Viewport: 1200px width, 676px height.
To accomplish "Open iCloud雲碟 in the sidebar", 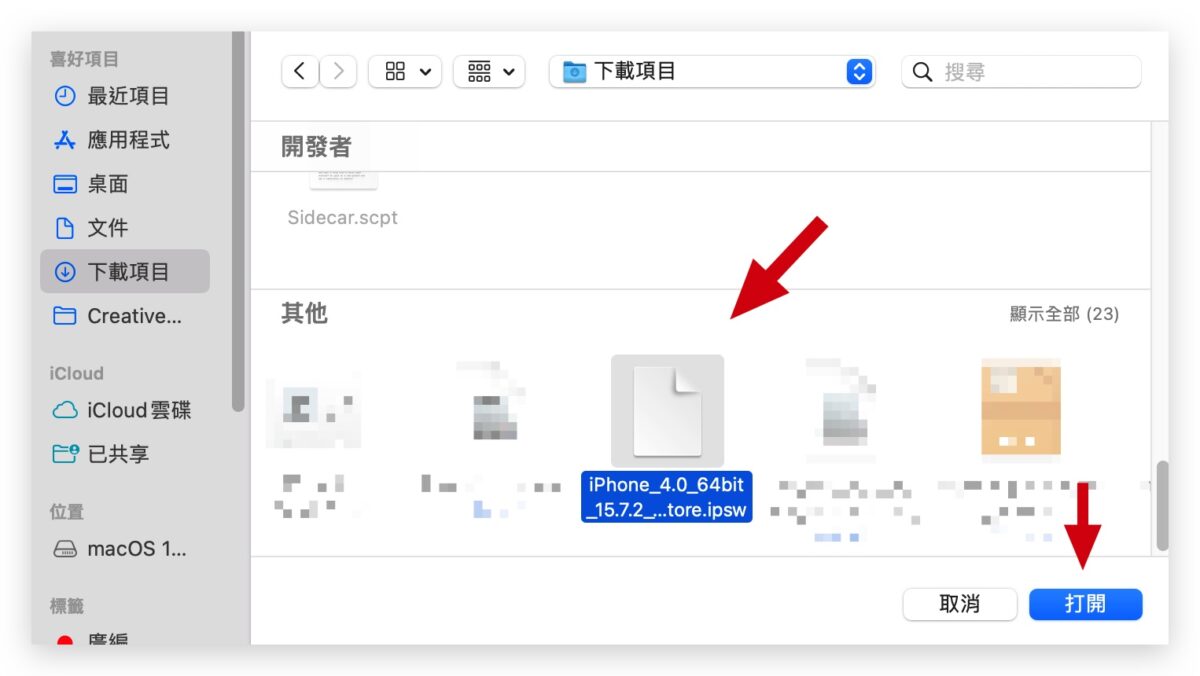I will click(x=138, y=410).
